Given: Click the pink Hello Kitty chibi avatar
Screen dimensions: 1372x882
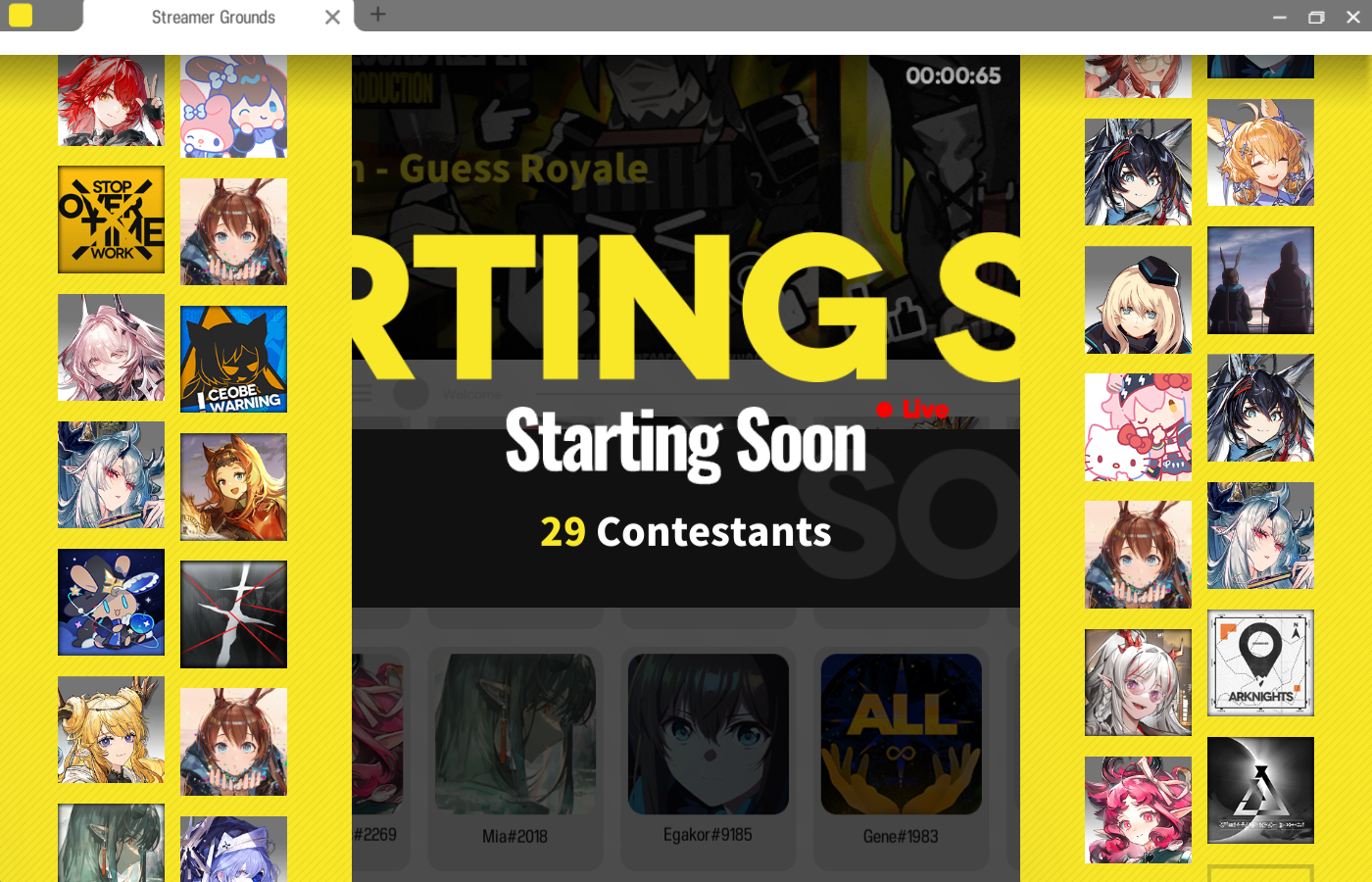Looking at the screenshot, I should pyautogui.click(x=1138, y=427).
